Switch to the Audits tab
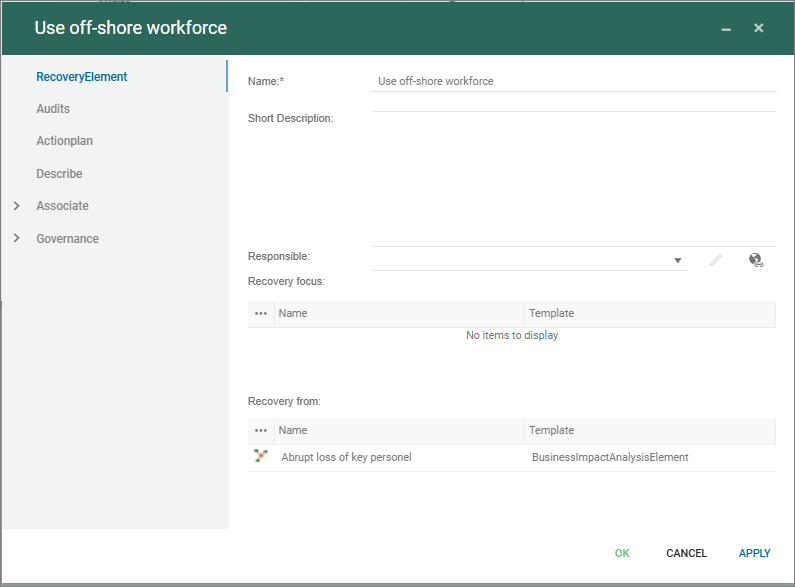This screenshot has width=795, height=587. tap(53, 109)
